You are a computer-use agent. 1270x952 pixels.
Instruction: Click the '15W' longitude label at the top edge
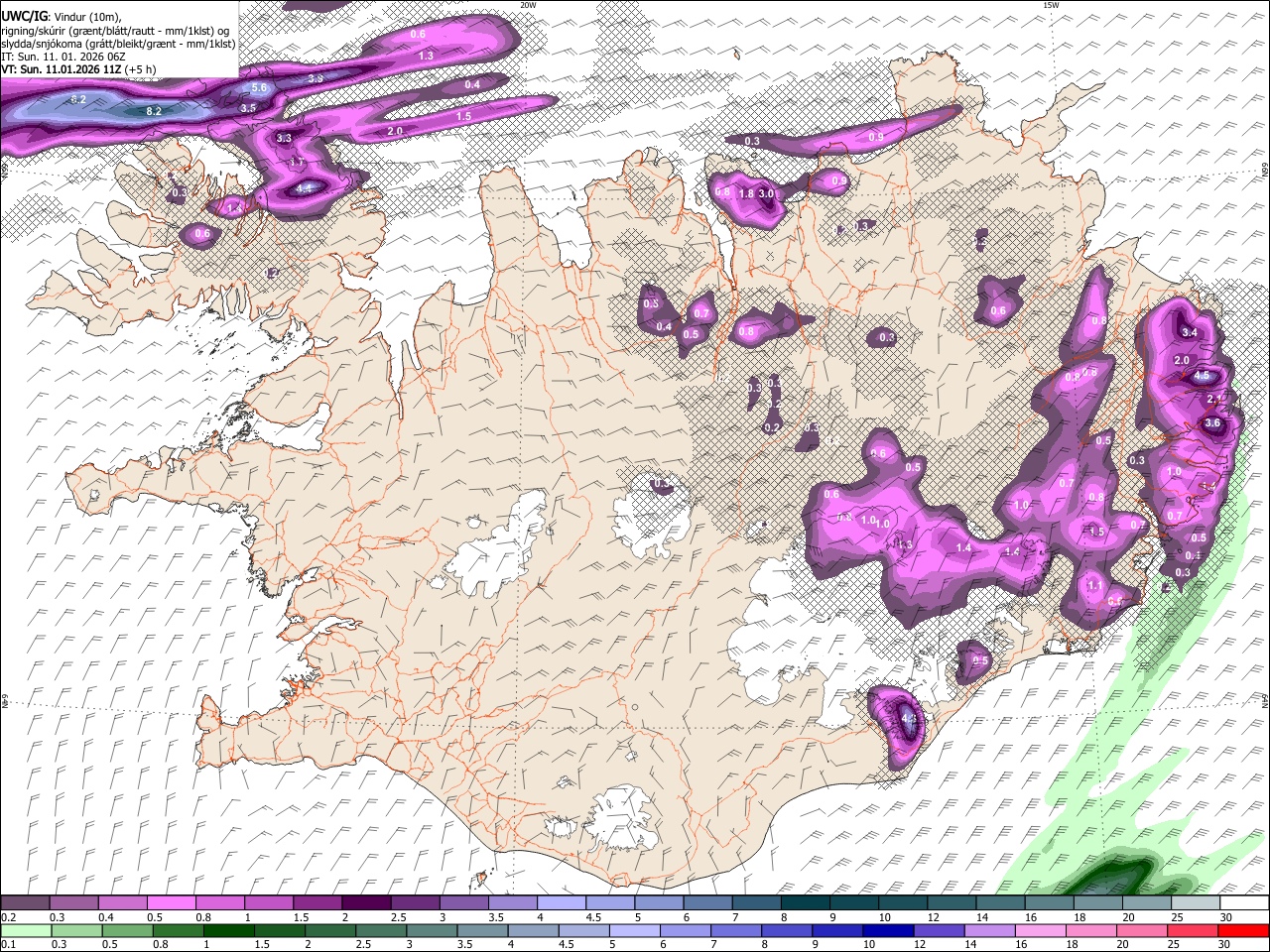(1051, 5)
